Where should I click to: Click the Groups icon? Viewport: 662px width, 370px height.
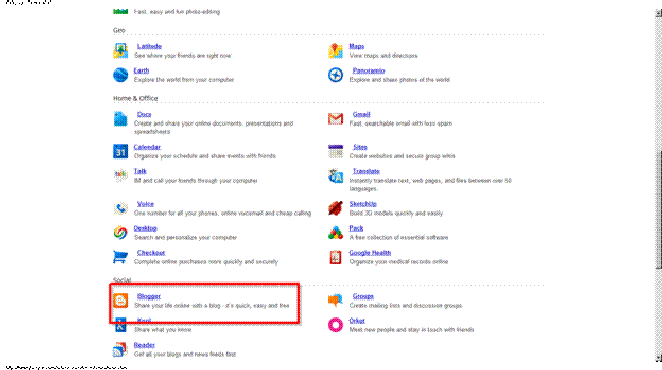click(335, 300)
